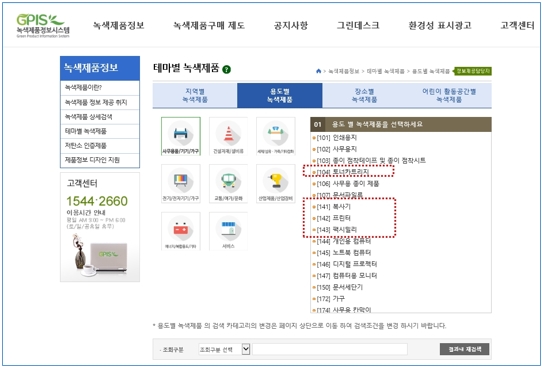542x367 pixels.
Task: Select the building icon for 서비스
Action: coord(228,231)
